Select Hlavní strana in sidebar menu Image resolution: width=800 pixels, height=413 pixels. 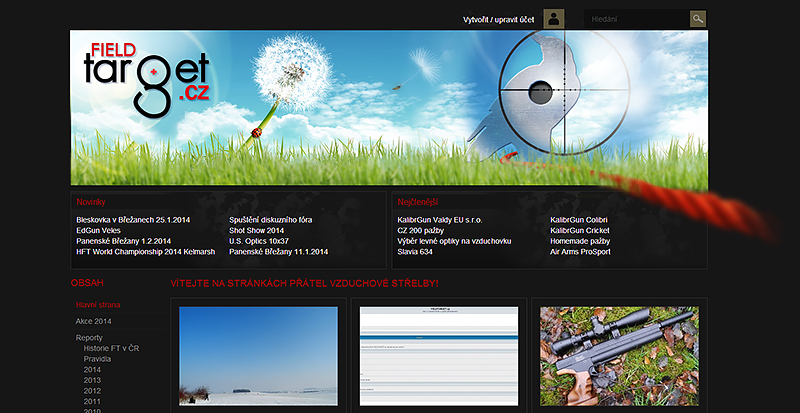pyautogui.click(x=98, y=305)
